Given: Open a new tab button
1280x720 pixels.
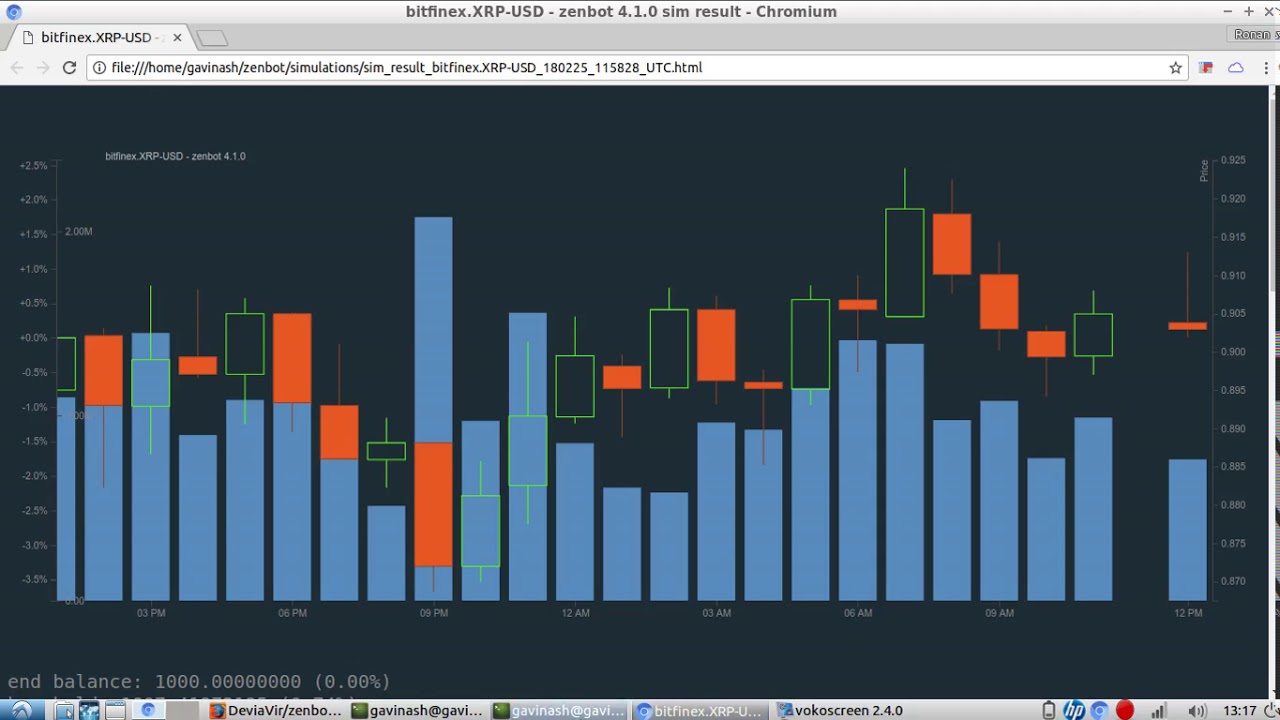Looking at the screenshot, I should click(212, 38).
